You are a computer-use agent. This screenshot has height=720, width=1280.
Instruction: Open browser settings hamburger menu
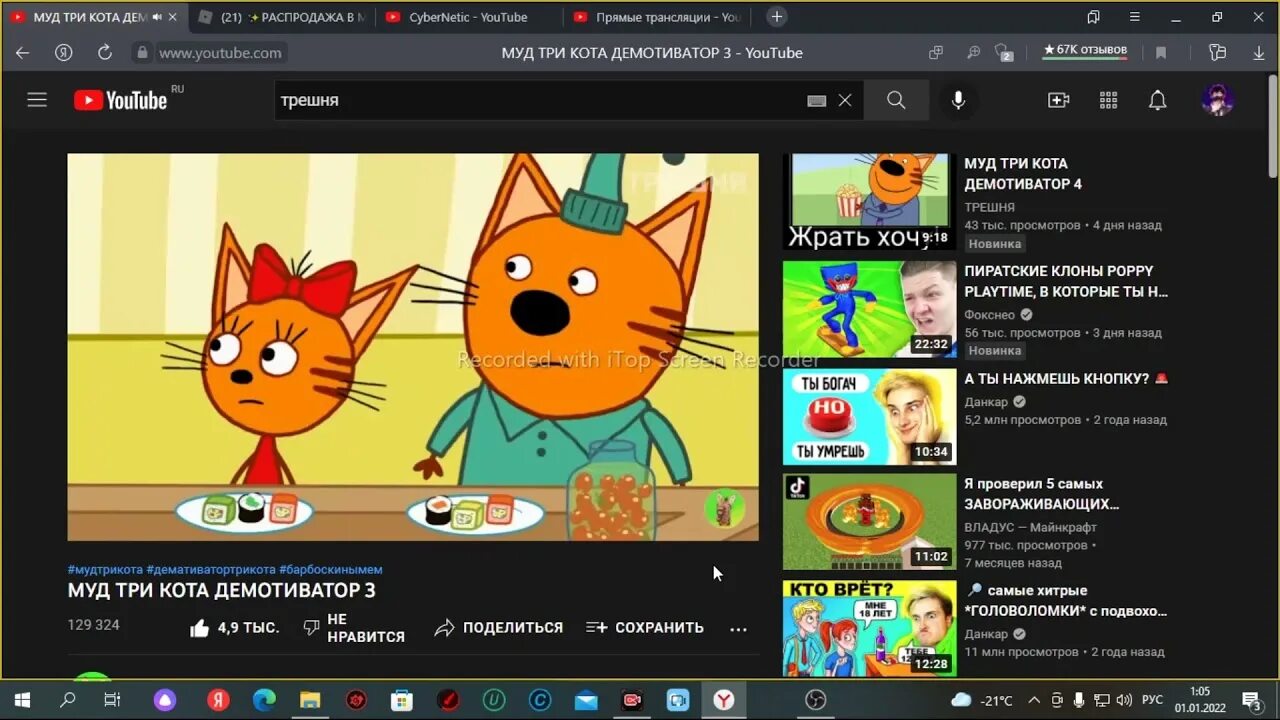tap(1134, 17)
